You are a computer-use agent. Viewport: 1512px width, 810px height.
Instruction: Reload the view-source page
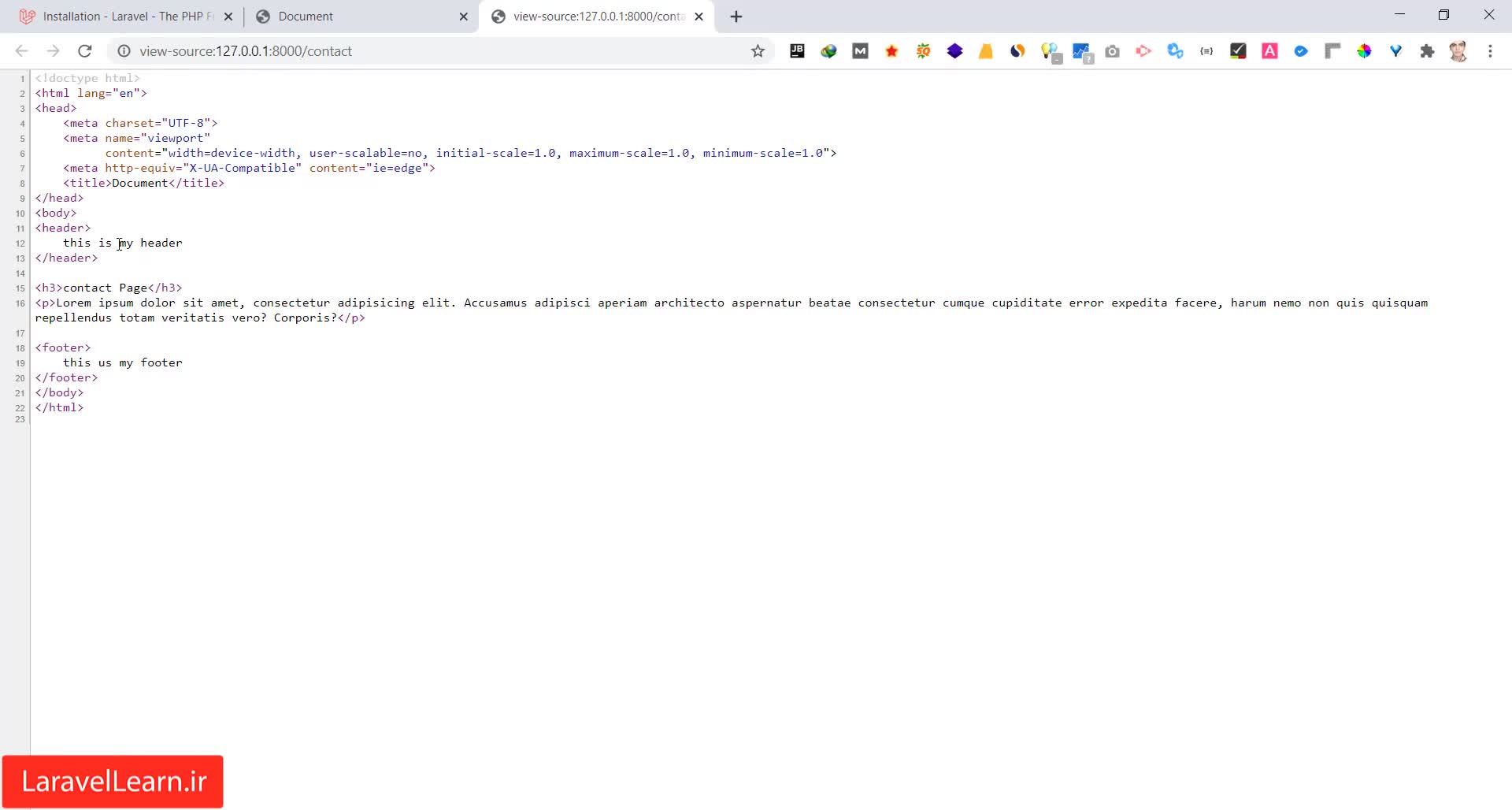coord(85,51)
